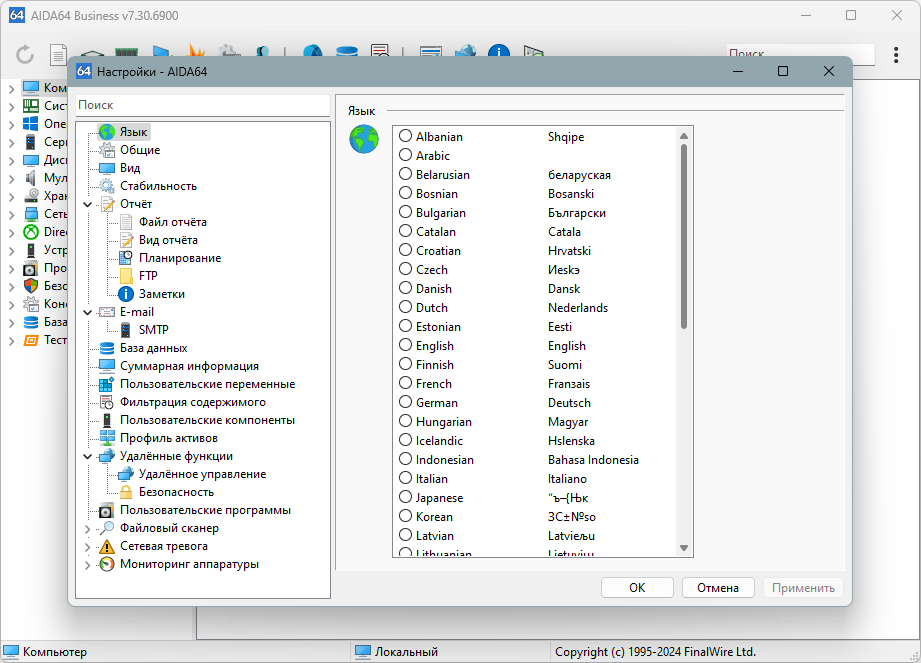The width and height of the screenshot is (921, 663).
Task: Collapse the Удалённые функции node
Action: click(88, 456)
